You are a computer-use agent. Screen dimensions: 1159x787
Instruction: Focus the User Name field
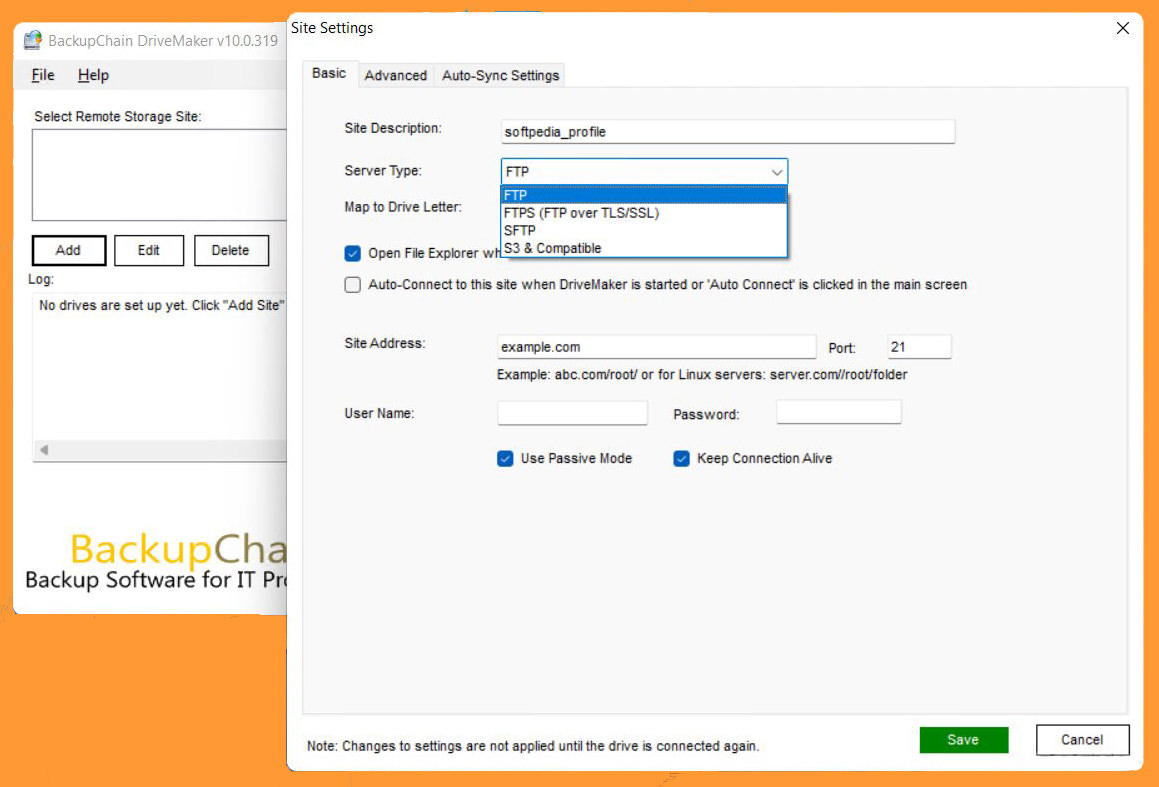click(572, 412)
